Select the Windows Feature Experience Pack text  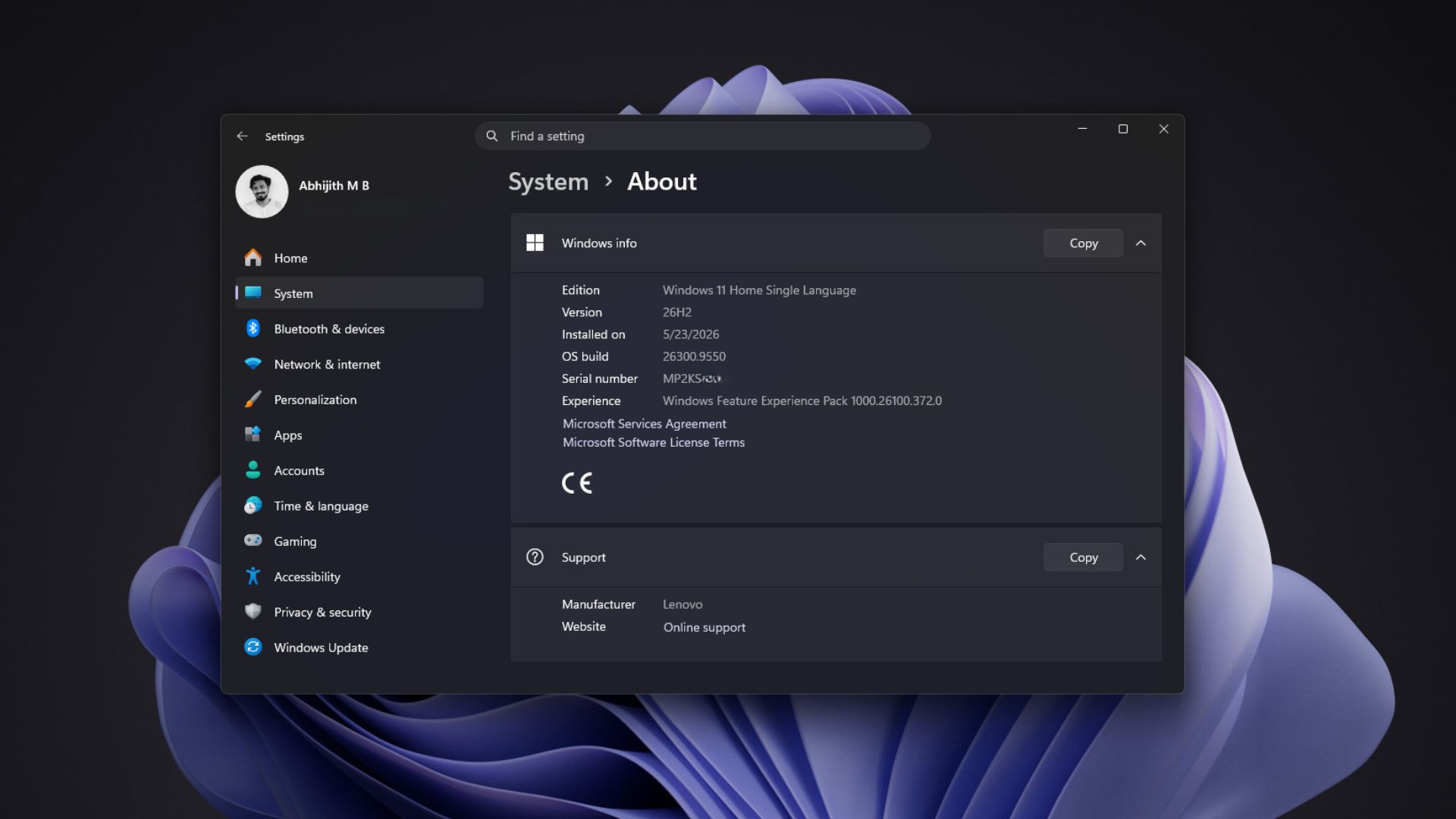coord(802,400)
